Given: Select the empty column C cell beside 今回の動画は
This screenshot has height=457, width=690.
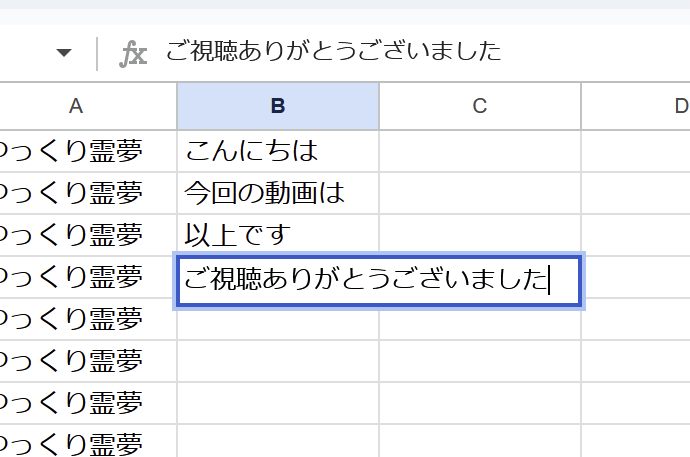Looking at the screenshot, I should coord(480,193).
